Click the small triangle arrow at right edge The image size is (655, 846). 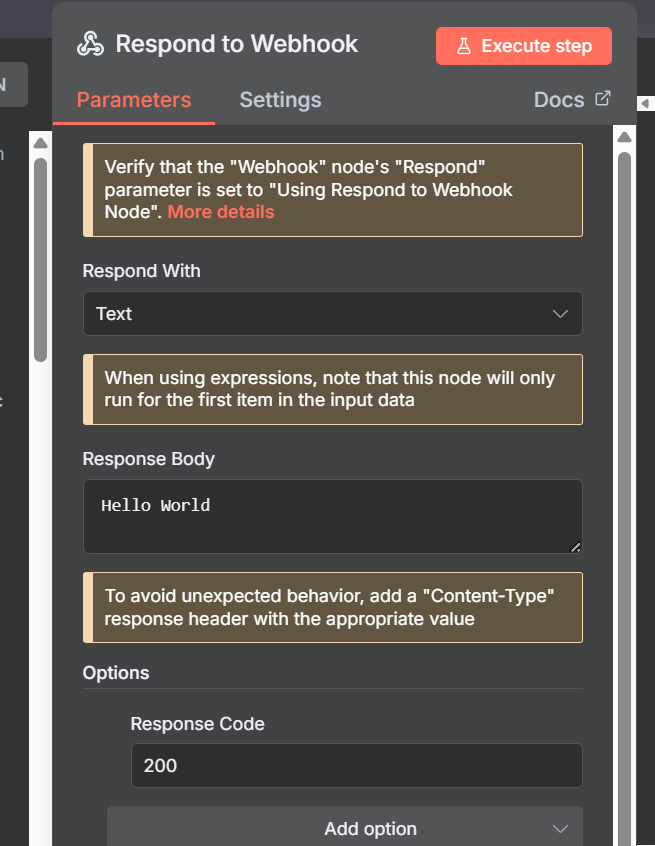point(644,104)
